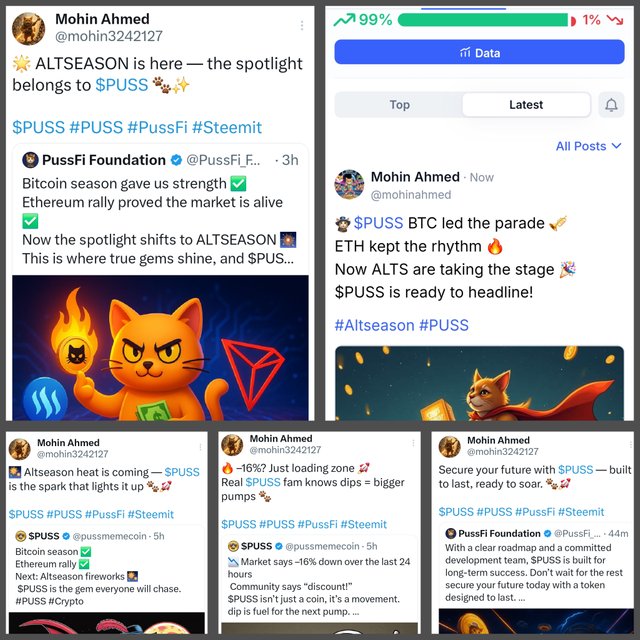Viewport: 640px width, 640px height.
Task: Click Mohin Ahmed avatar beside @mohinahmed
Action: (349, 184)
